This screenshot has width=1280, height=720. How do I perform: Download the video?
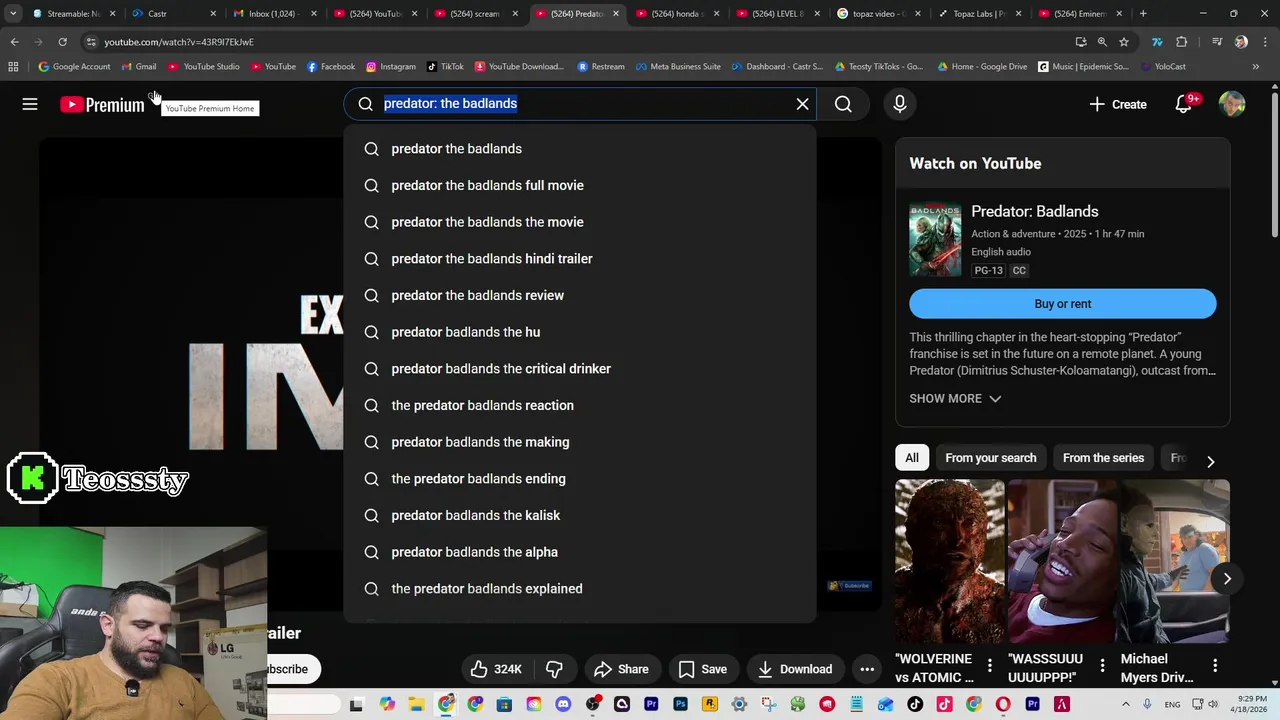click(x=795, y=669)
